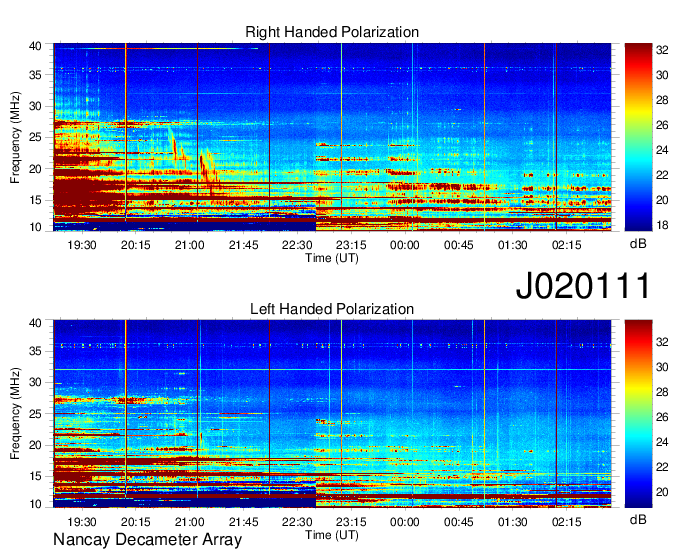680x552 pixels.
Task: Click the 00:00 time tick on Right Handed plot
Action: pos(405,245)
